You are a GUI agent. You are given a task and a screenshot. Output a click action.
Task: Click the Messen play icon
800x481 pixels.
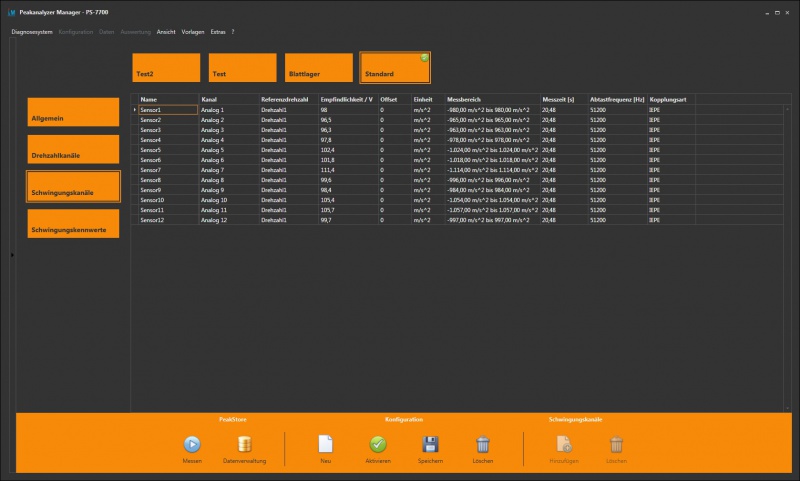click(x=192, y=444)
